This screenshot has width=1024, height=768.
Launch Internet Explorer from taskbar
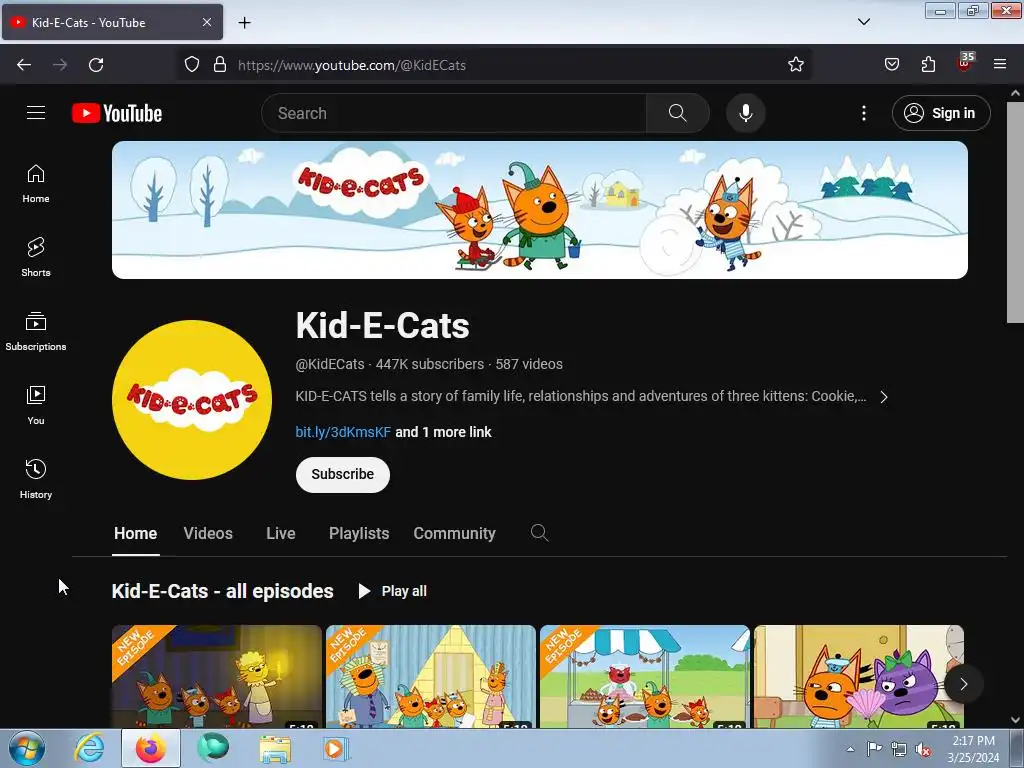(89, 748)
